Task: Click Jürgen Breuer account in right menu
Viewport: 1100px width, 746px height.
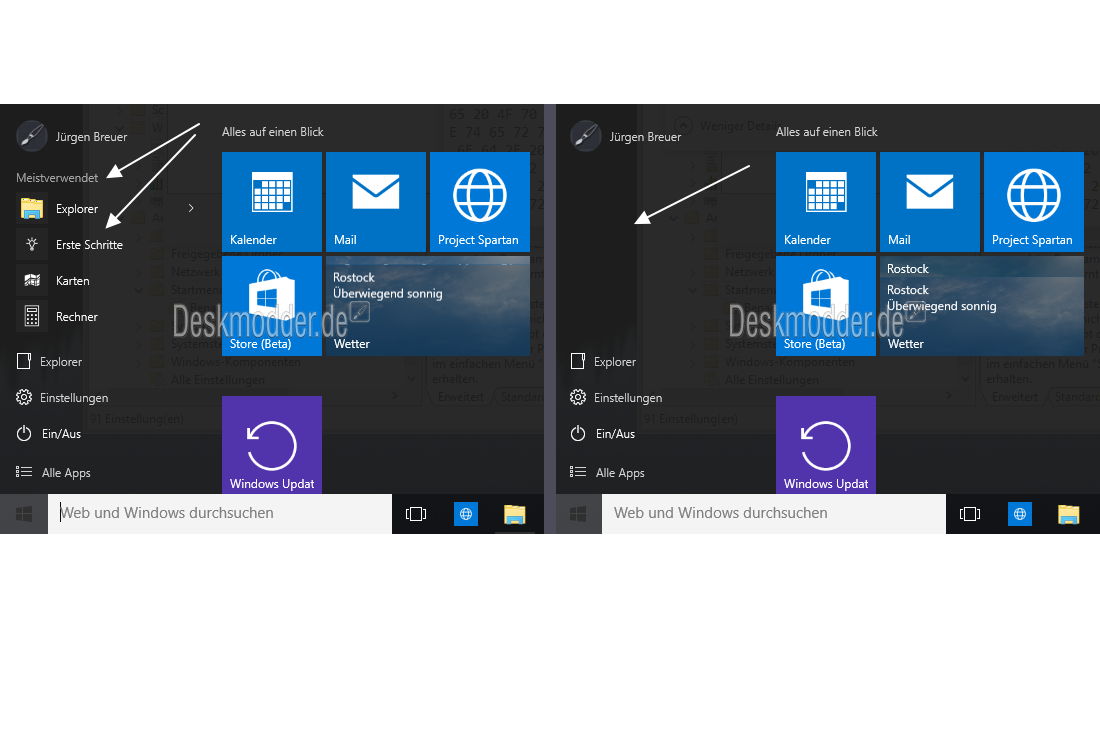Action: coord(626,136)
